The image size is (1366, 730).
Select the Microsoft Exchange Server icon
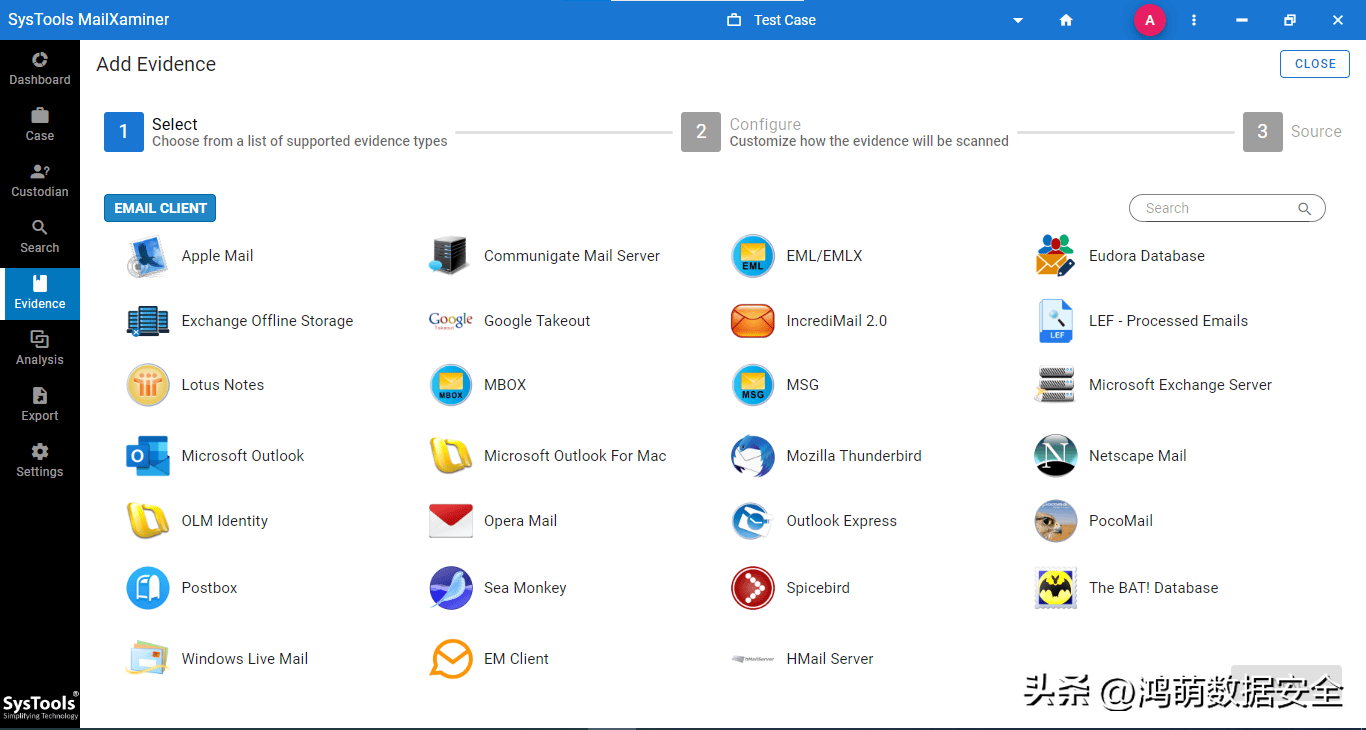1055,385
